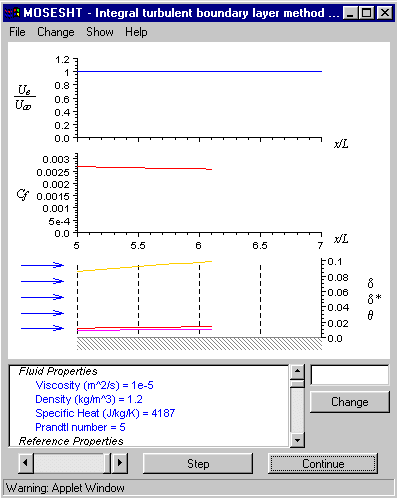397x498 pixels.
Task: Click the horizontal slider left arrow
Action: tap(26, 463)
